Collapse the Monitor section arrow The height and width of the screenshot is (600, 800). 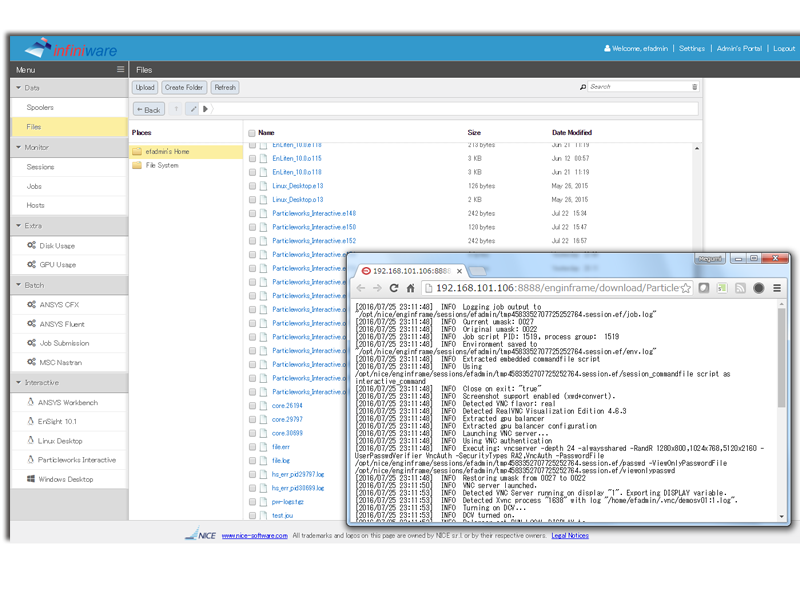[x=18, y=148]
